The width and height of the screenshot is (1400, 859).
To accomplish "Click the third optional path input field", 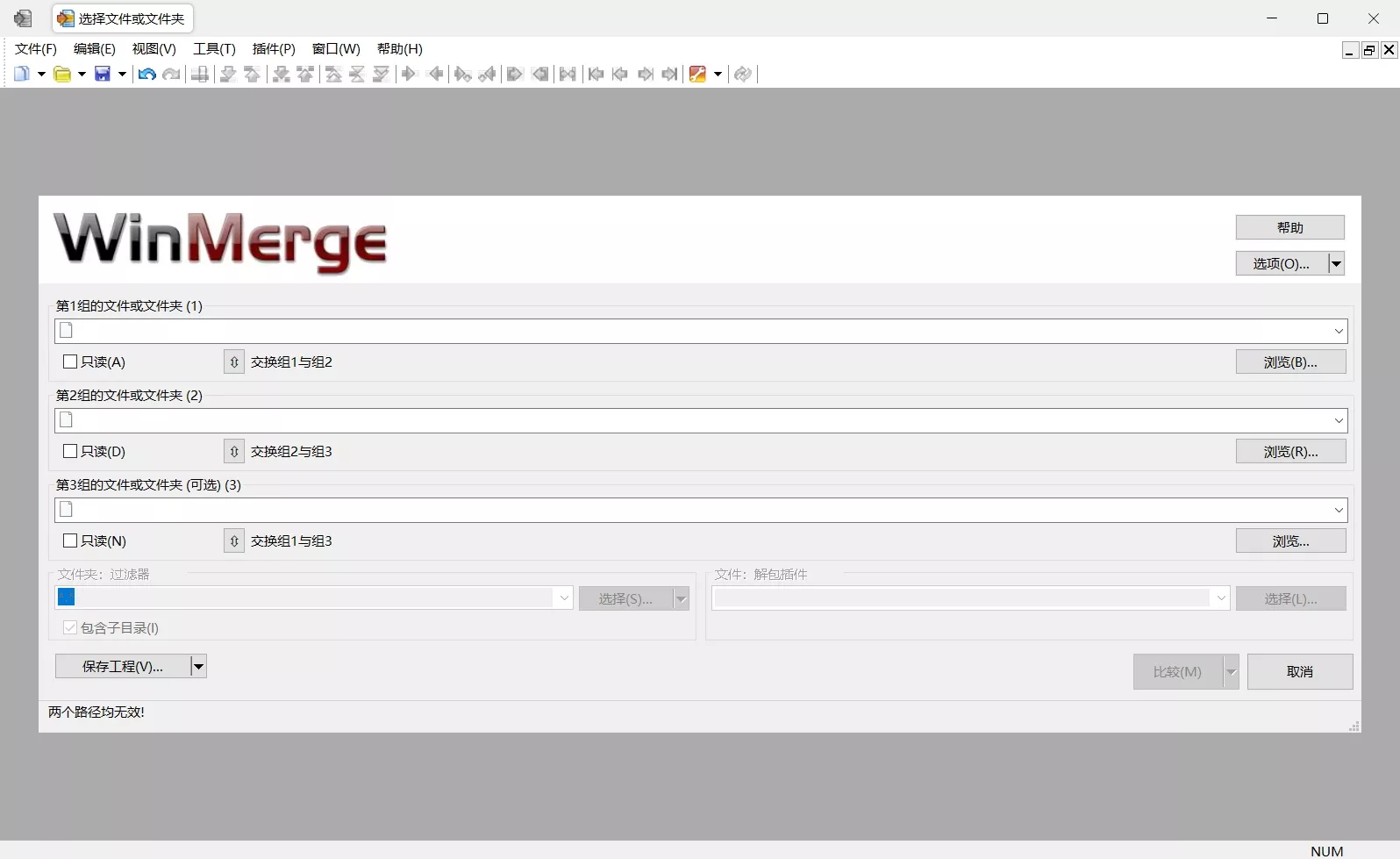I will (x=701, y=510).
